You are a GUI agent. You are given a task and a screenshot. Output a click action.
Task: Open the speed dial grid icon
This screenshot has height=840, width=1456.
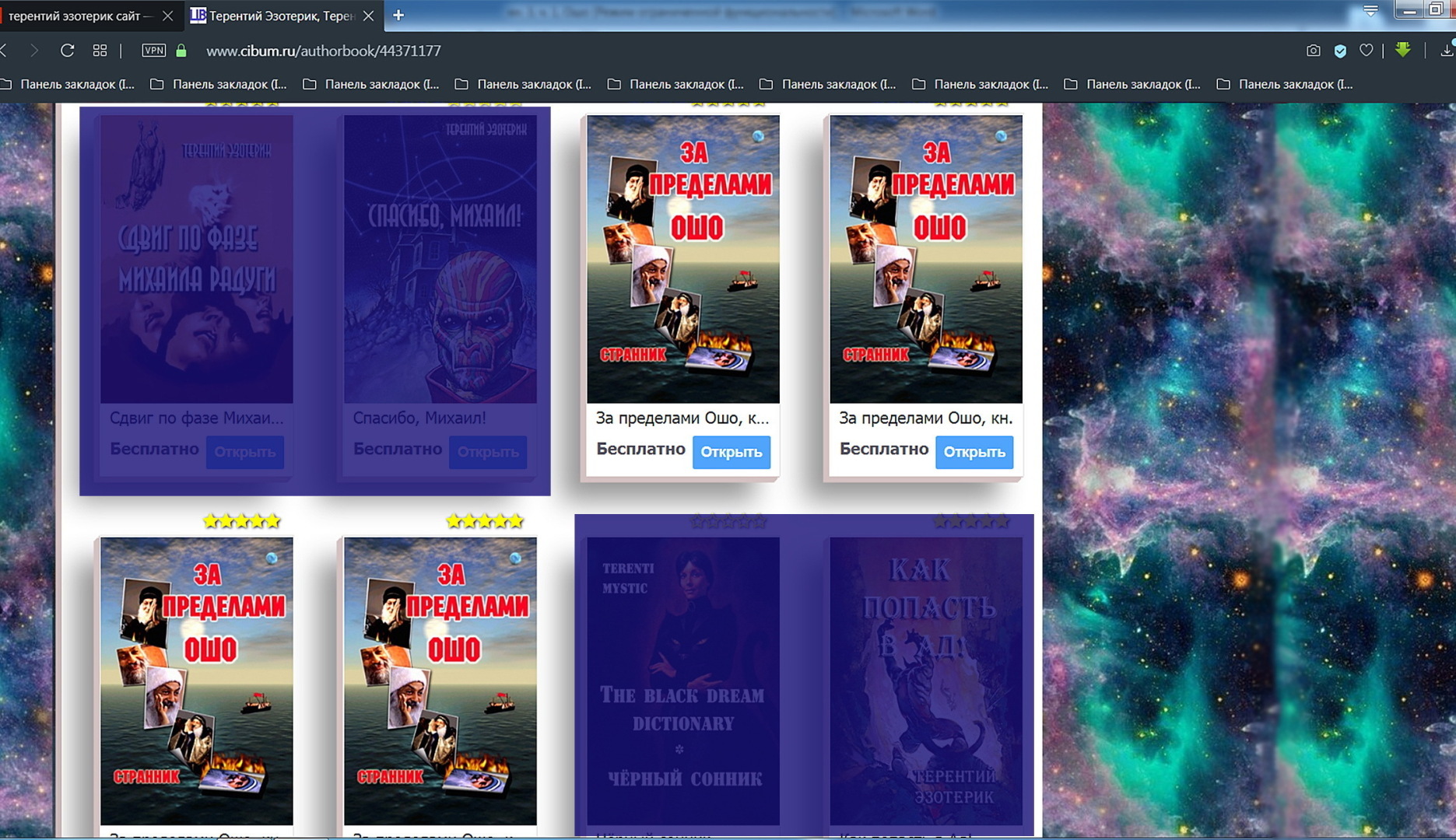pos(100,51)
